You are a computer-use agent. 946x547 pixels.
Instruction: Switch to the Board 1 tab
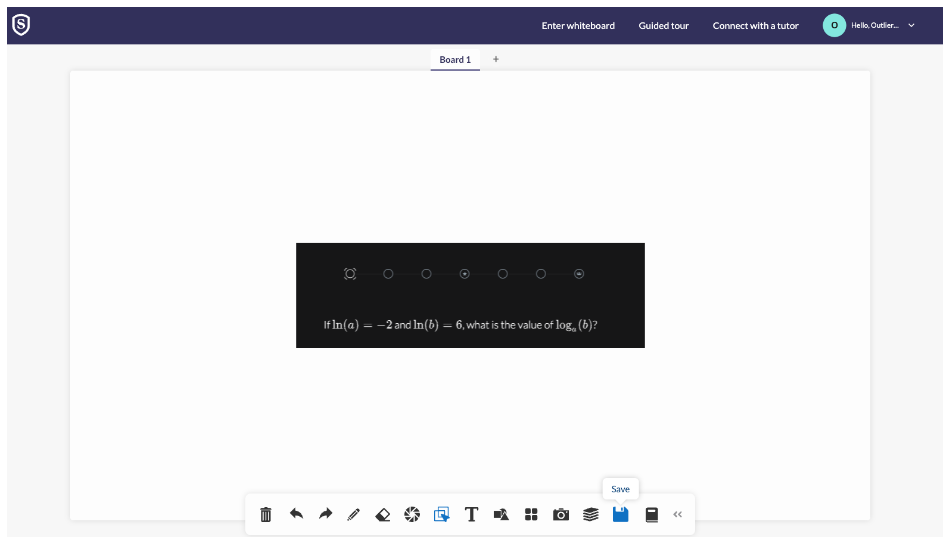(455, 60)
